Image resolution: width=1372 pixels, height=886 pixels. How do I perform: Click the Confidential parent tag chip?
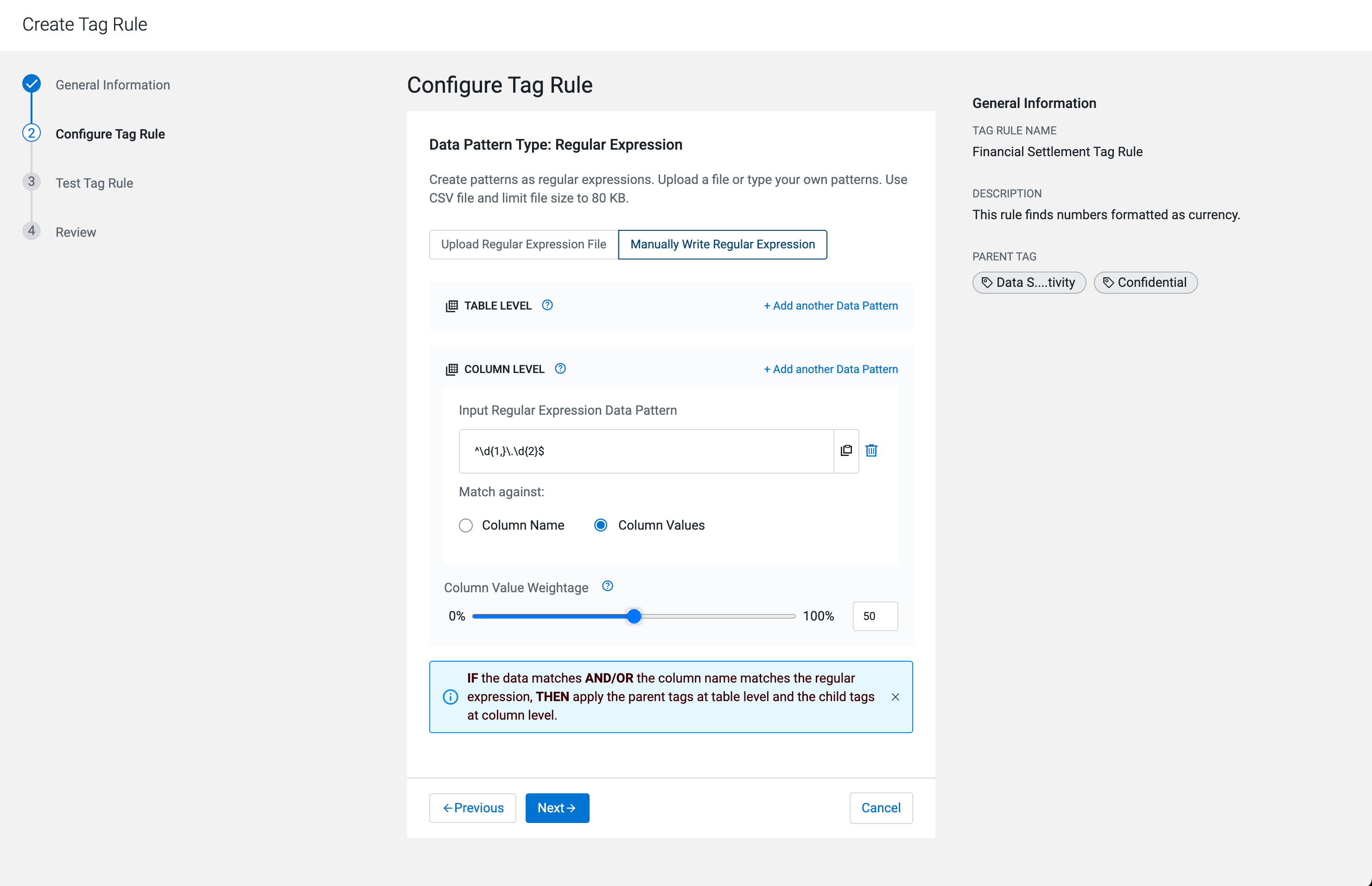coord(1145,283)
